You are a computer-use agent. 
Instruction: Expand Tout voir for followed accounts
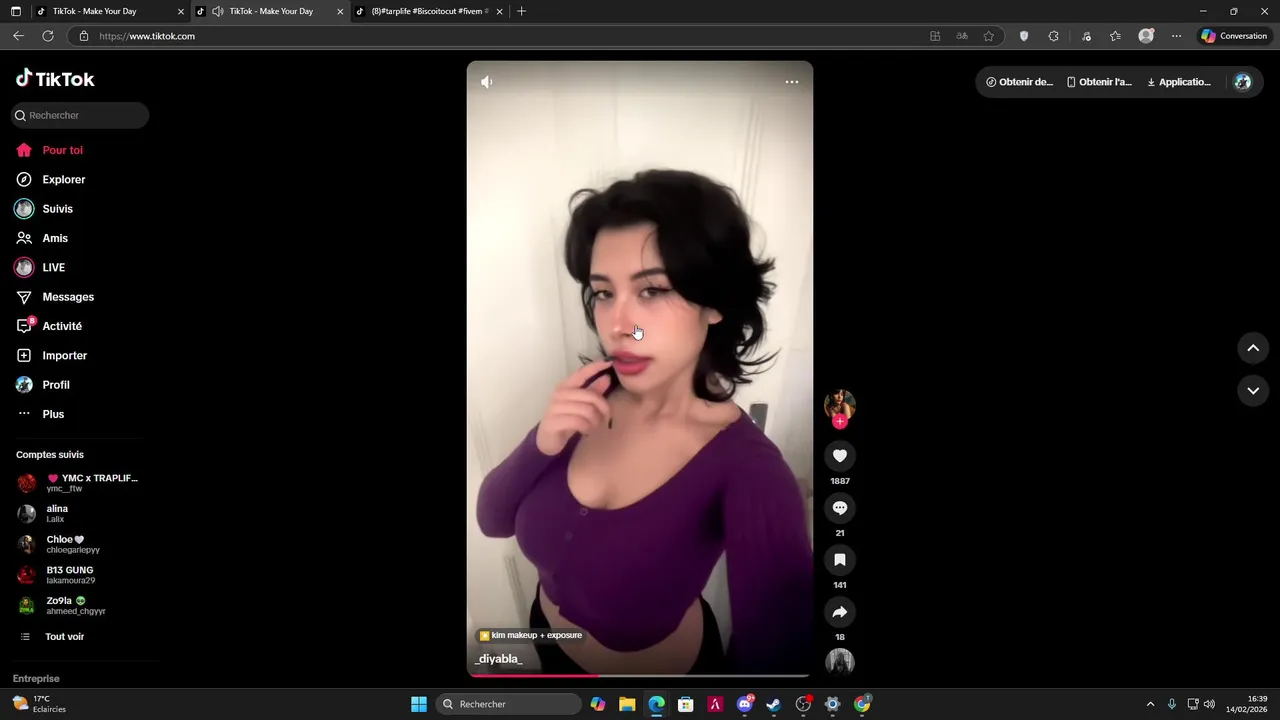click(64, 637)
